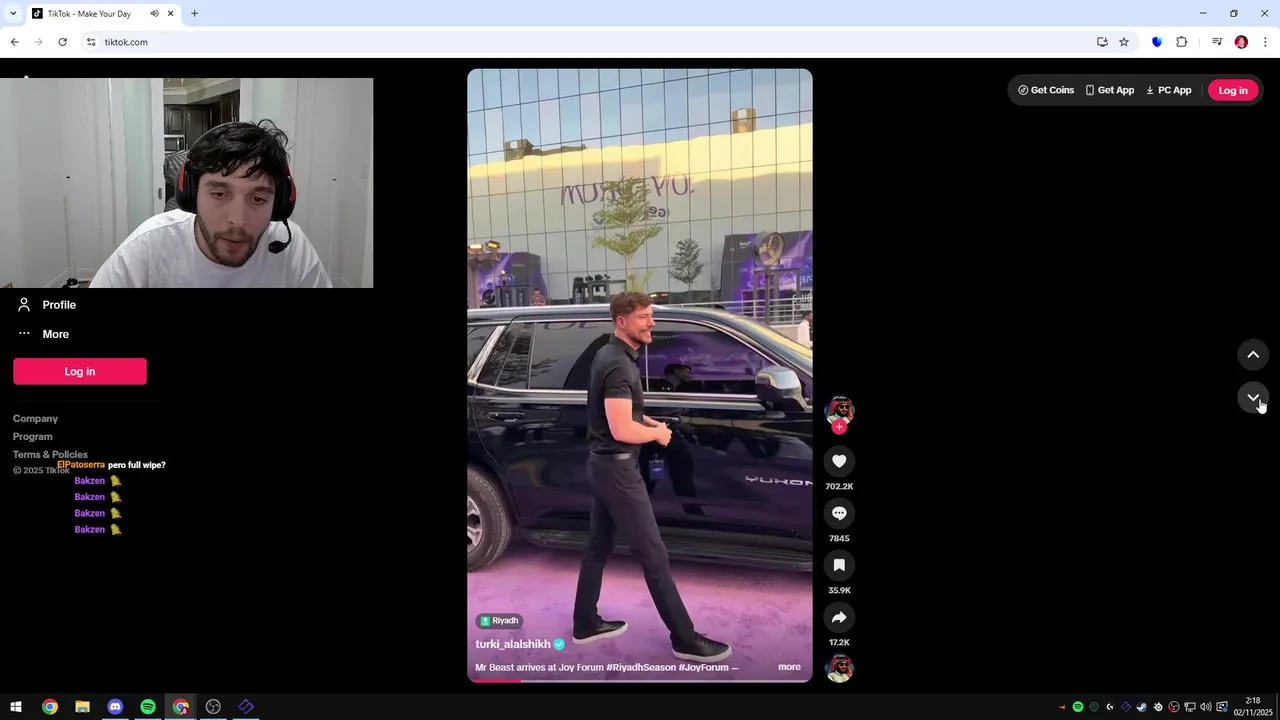The width and height of the screenshot is (1280, 720).
Task: Follow turki_alalshikh via the red plus badge
Action: [x=839, y=427]
